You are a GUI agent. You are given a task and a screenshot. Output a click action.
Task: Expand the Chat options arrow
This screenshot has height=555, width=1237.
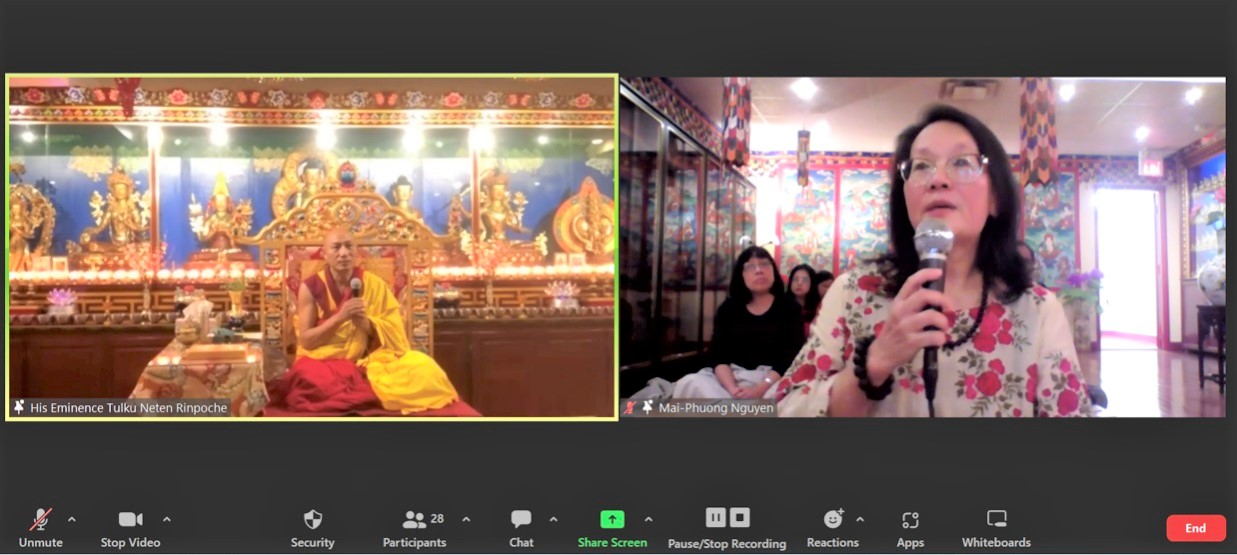point(553,519)
